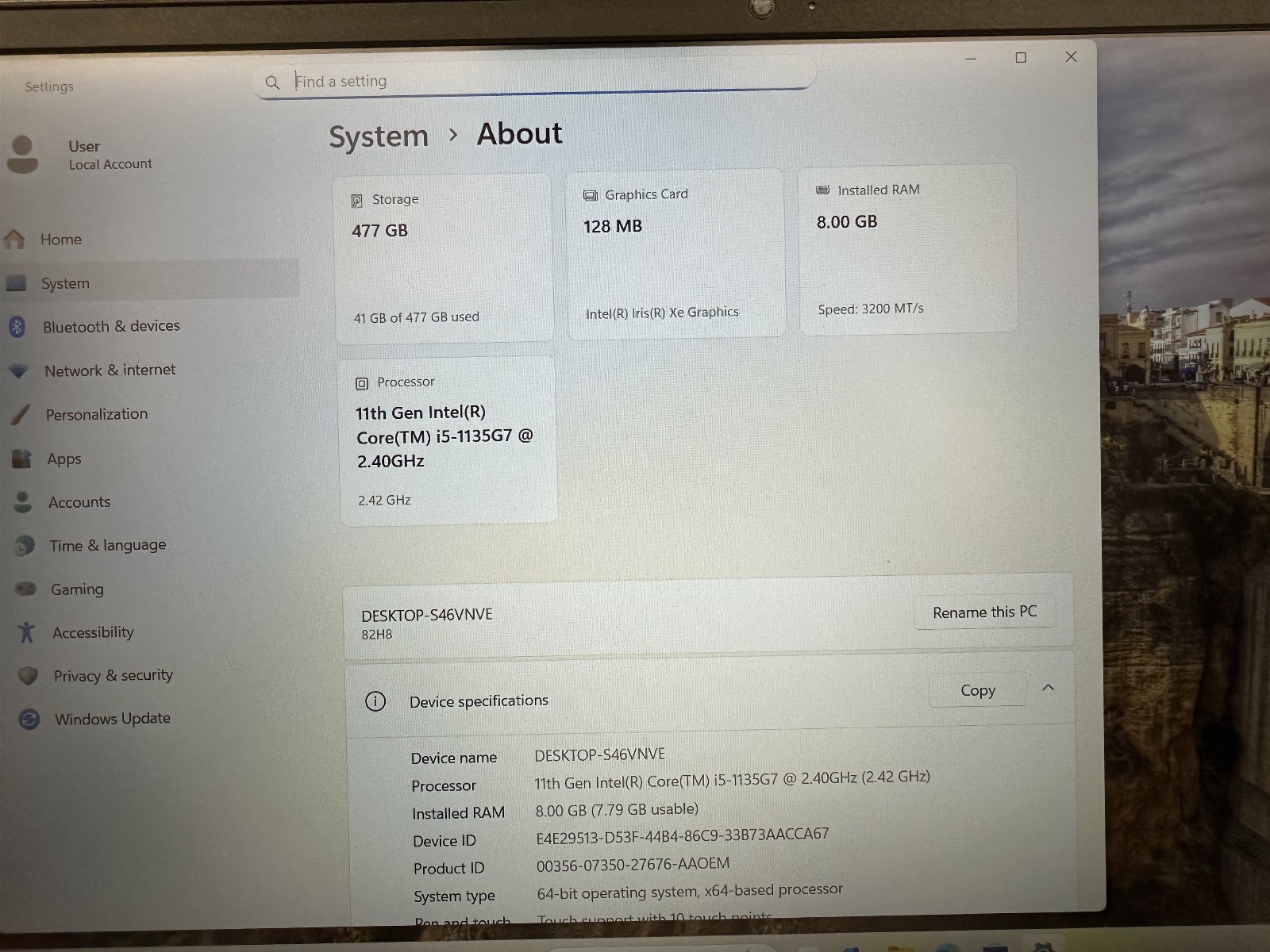Collapse the Device specifications section
1270x952 pixels.
[x=1048, y=688]
